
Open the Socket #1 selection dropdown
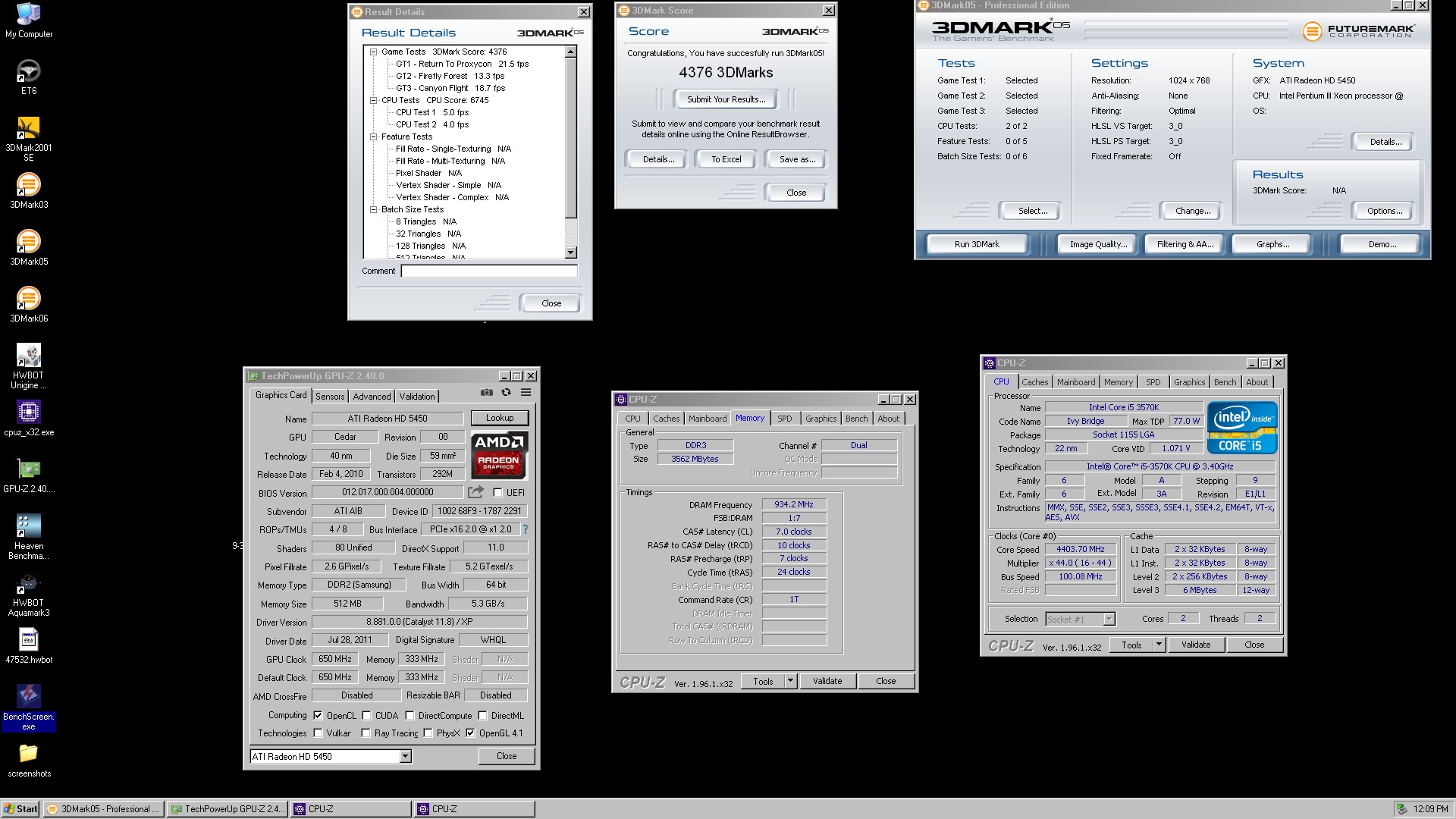click(x=1109, y=620)
